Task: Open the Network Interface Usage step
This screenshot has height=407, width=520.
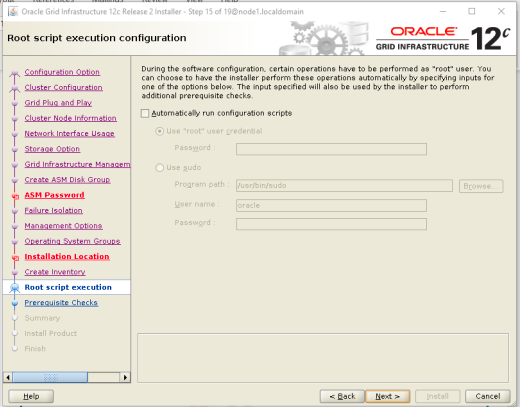Action: tap(69, 133)
